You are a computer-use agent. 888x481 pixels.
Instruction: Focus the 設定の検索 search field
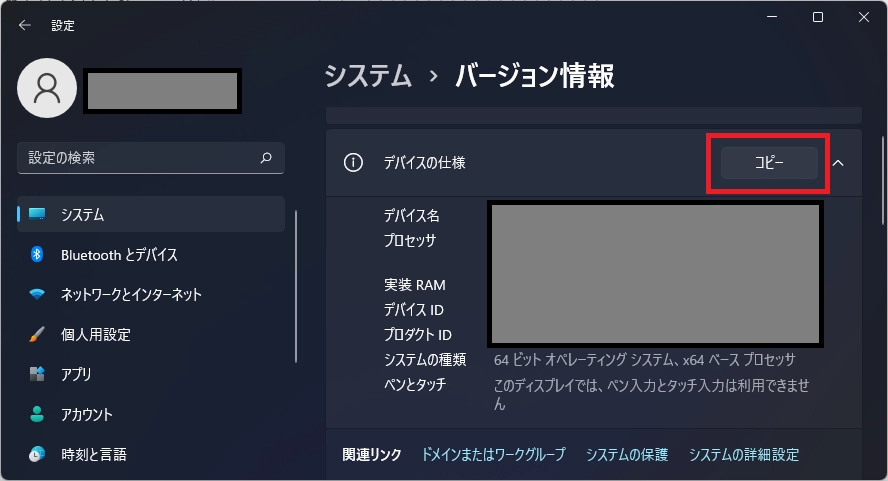151,158
